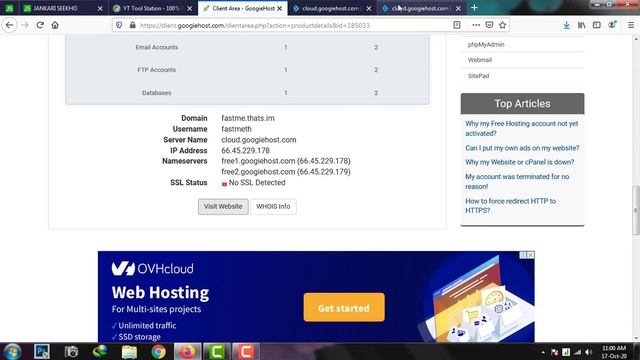
Task: Click the WHOIS Info button
Action: 273,207
